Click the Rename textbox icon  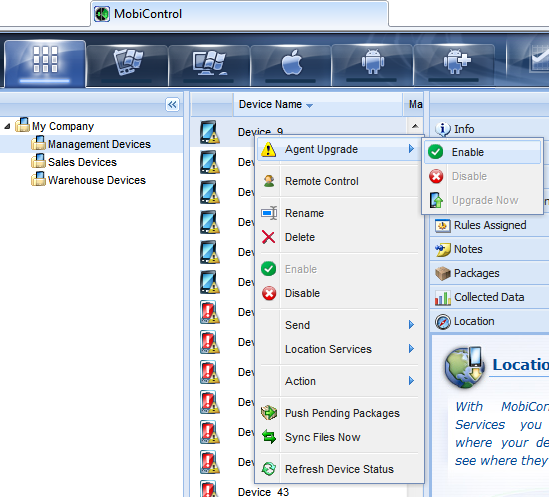click(x=269, y=213)
